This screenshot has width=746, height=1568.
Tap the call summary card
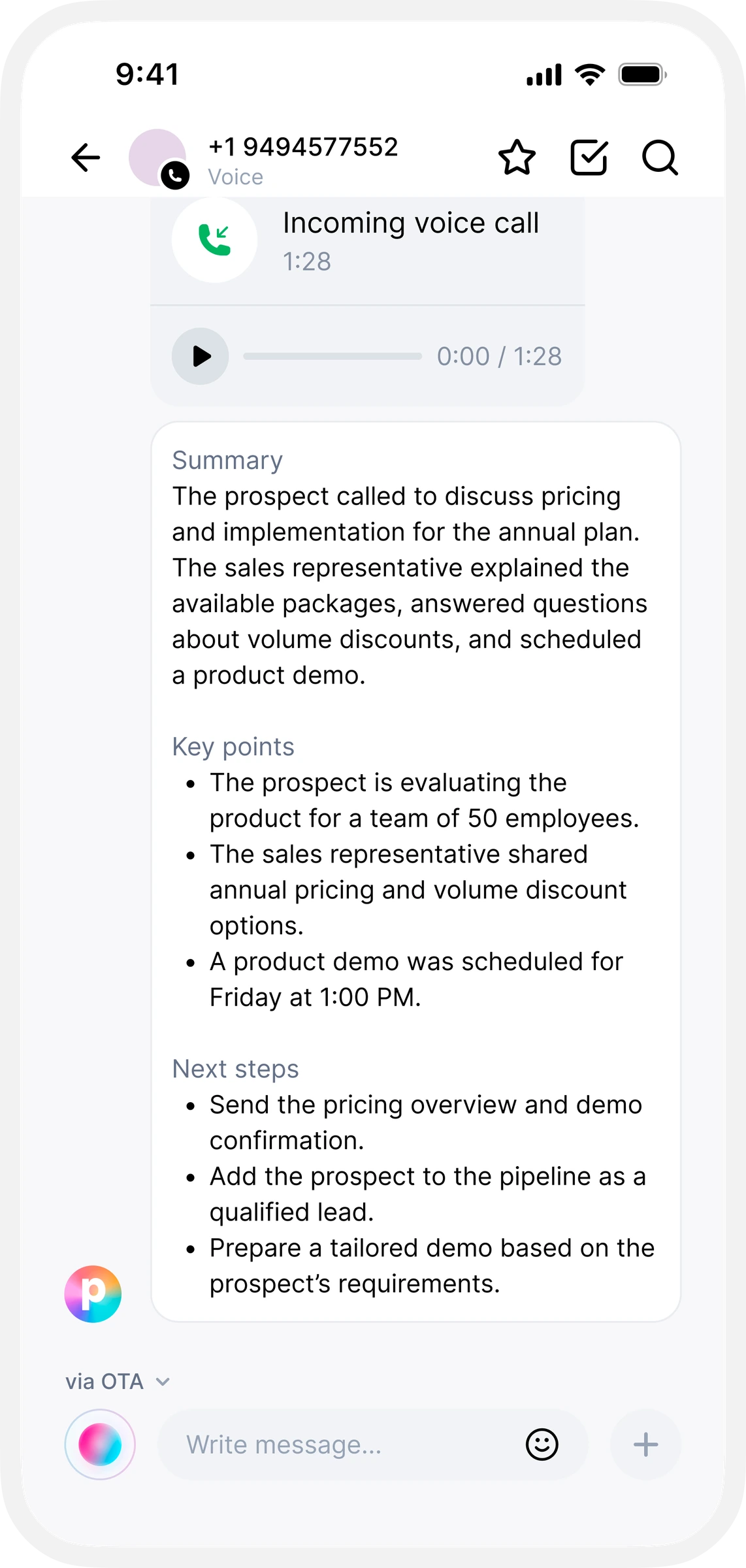(416, 872)
